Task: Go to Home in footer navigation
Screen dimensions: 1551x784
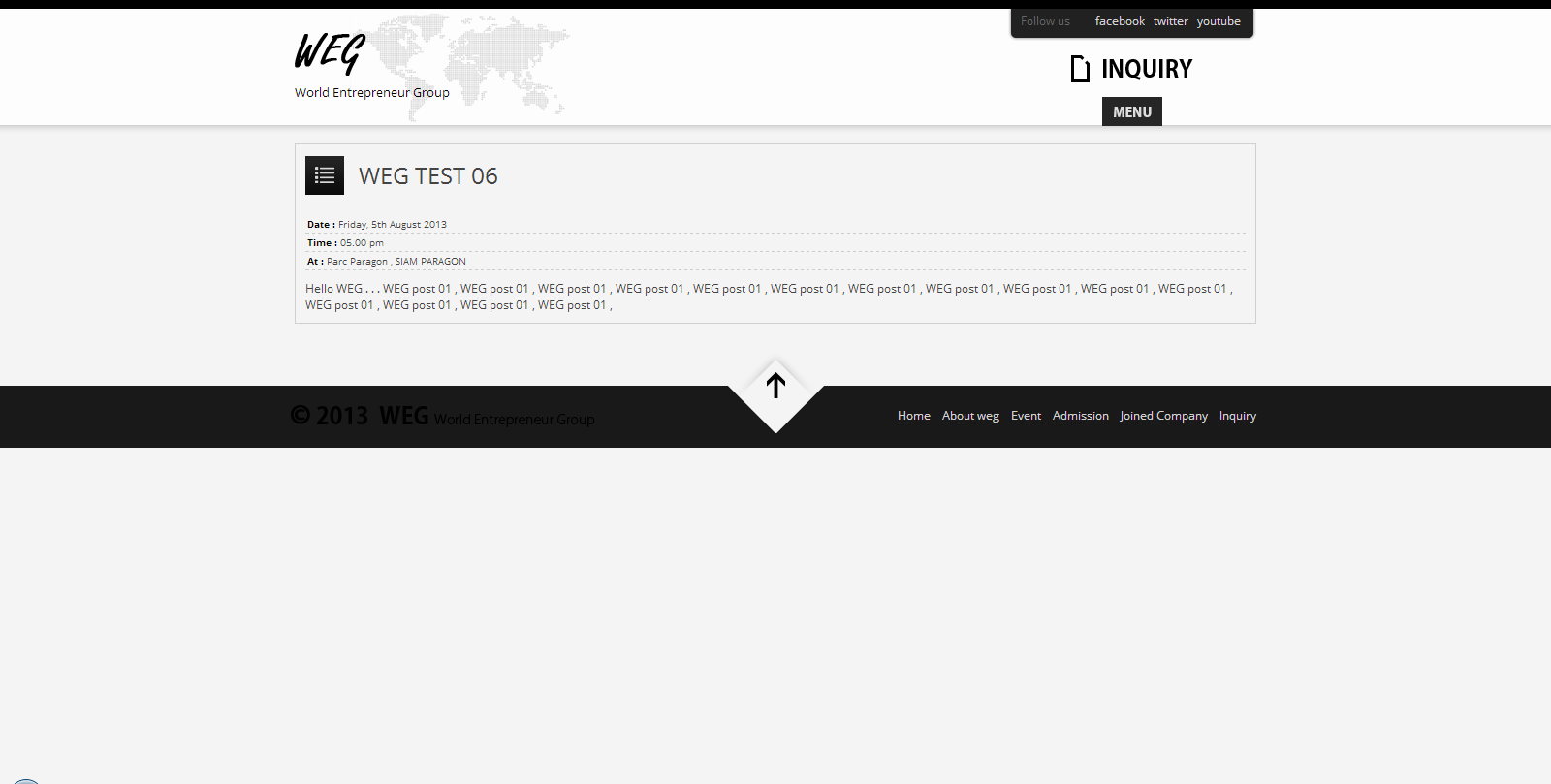Action: pyautogui.click(x=913, y=416)
